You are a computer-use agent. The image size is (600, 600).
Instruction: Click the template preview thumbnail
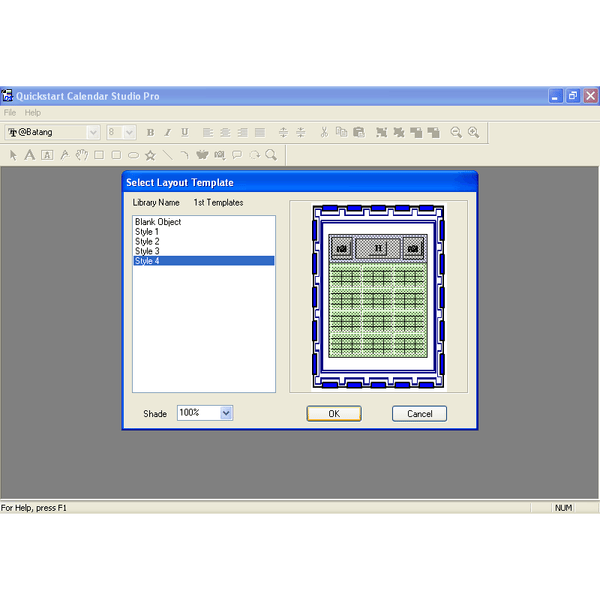click(378, 297)
